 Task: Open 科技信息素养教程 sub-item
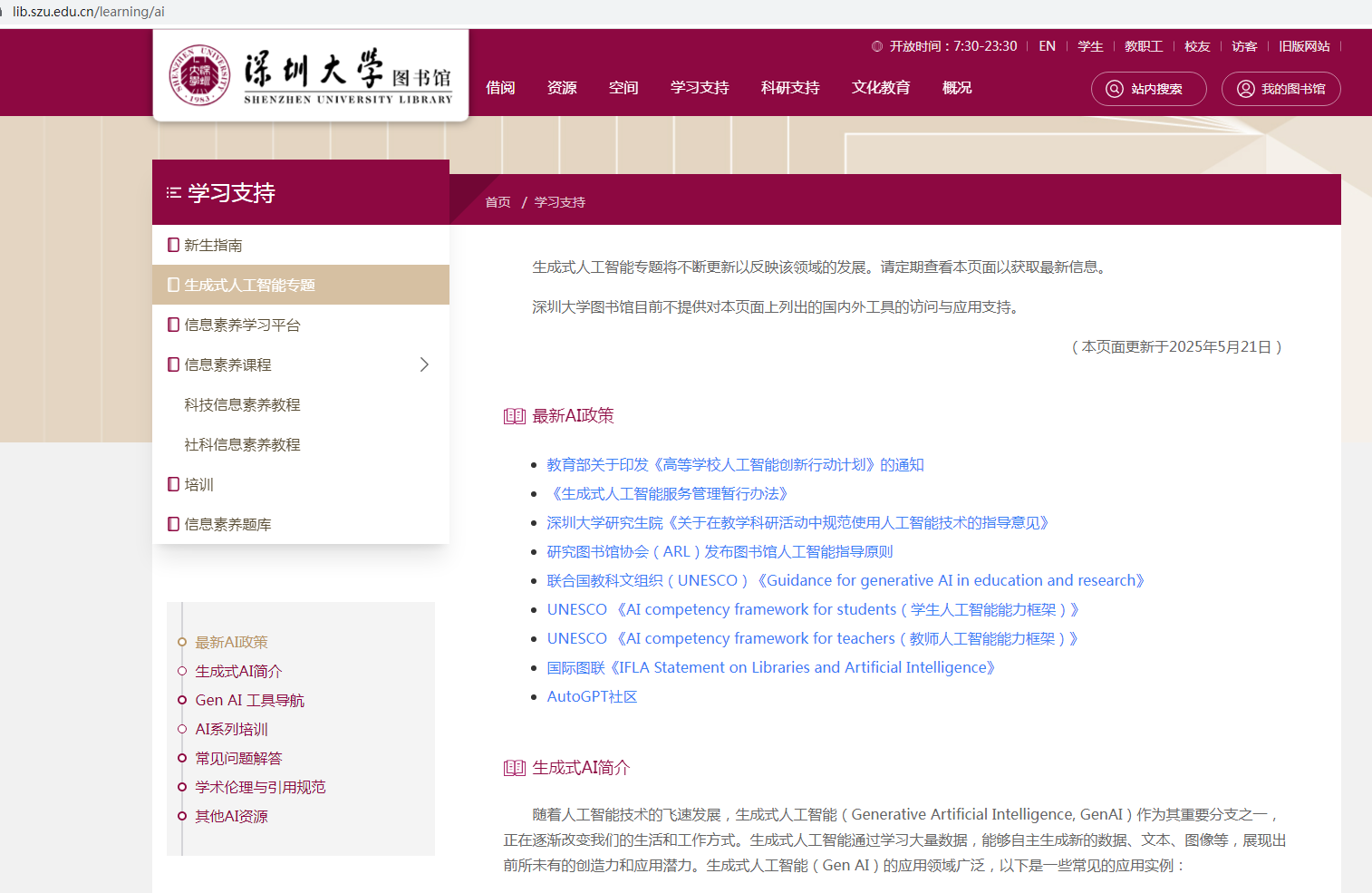tap(242, 404)
